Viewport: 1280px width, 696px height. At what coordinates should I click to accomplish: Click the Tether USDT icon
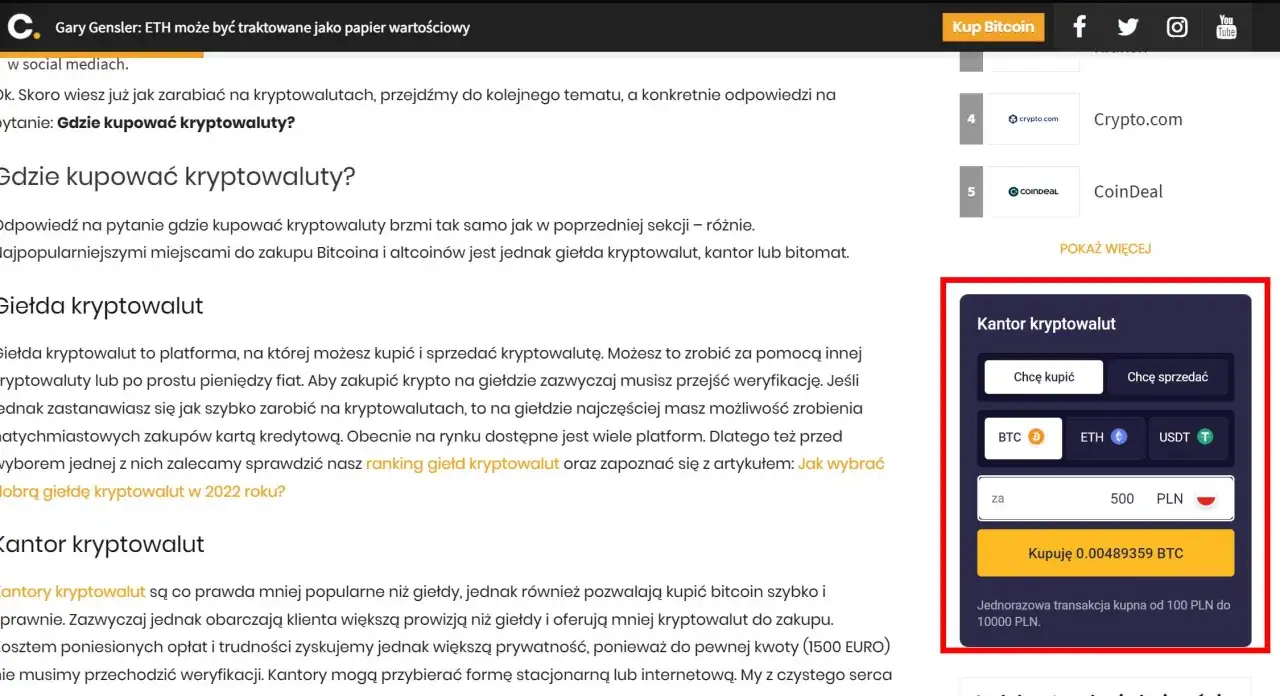(x=1207, y=437)
